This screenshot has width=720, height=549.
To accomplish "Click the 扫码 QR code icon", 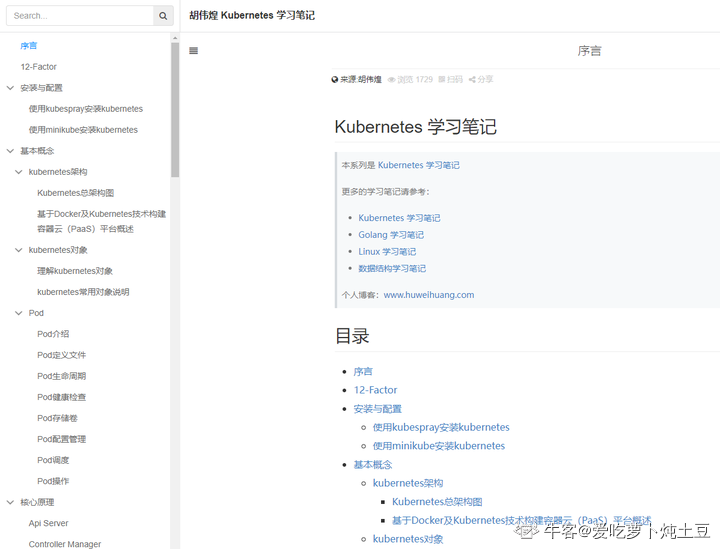I will 442,79.
